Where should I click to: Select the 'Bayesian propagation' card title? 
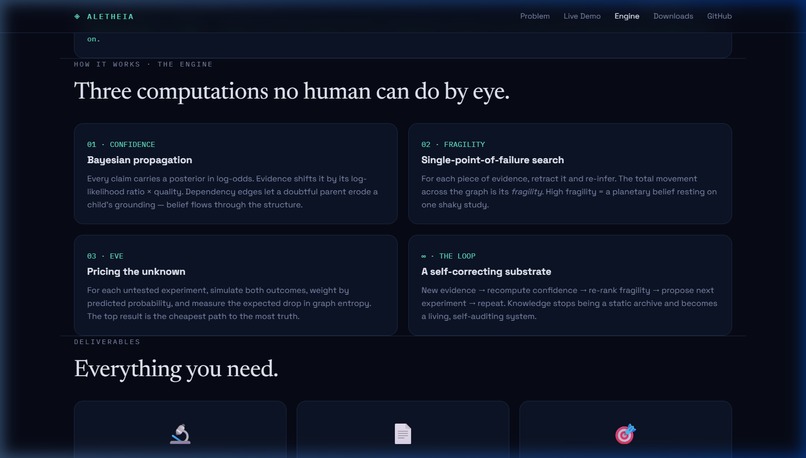139,160
